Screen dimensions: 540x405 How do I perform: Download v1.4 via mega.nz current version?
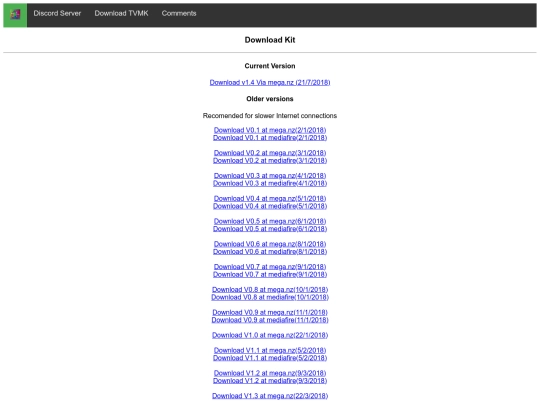[270, 82]
